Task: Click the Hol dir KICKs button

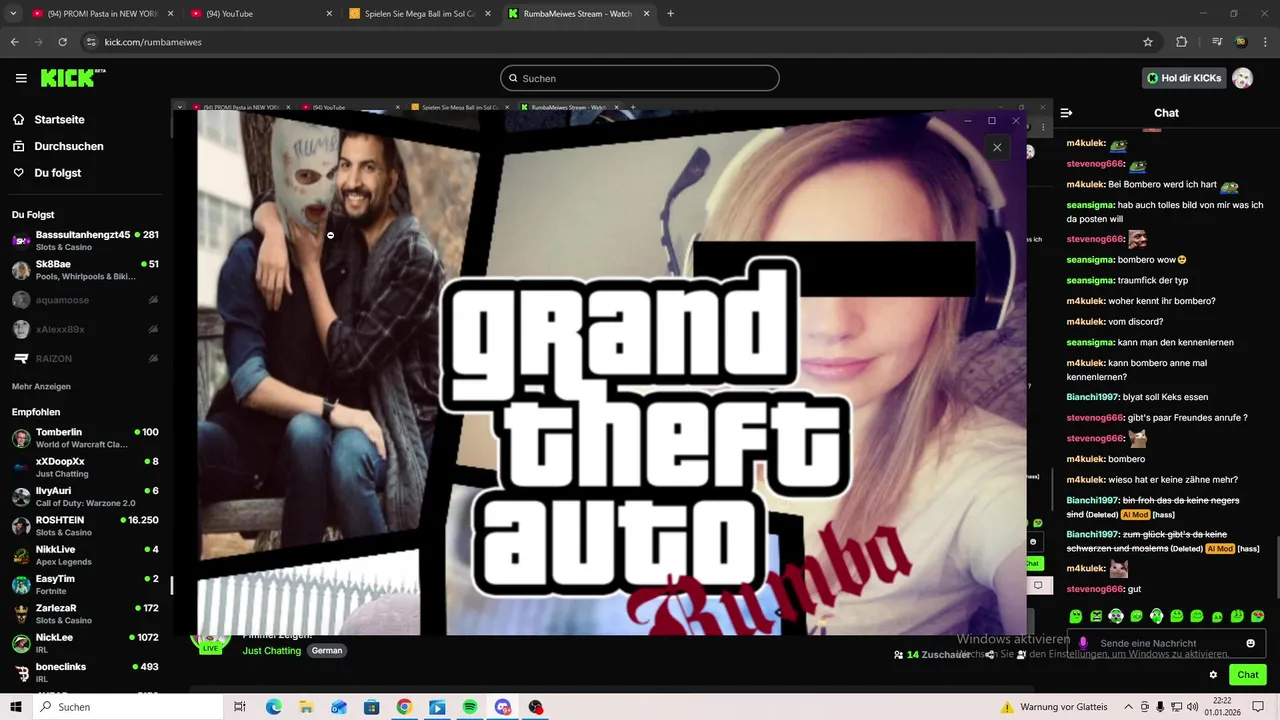Action: point(1184,78)
